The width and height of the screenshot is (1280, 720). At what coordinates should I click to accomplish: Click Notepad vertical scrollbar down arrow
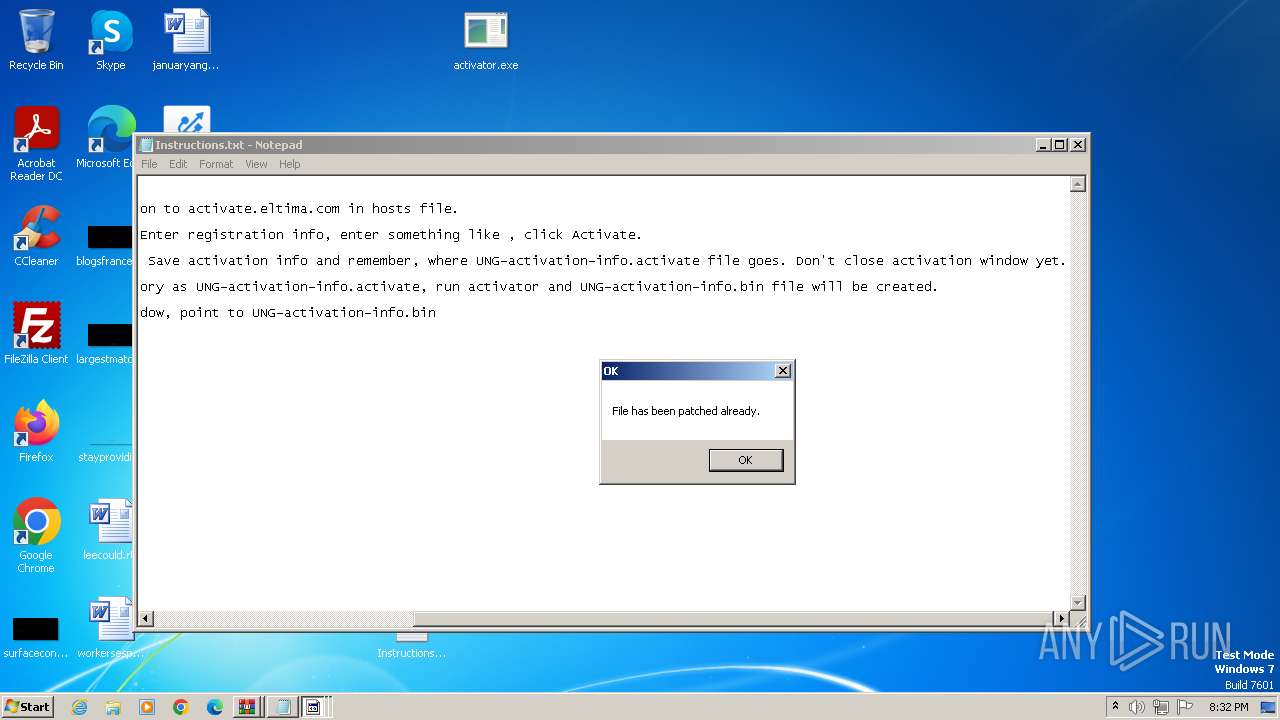1078,602
